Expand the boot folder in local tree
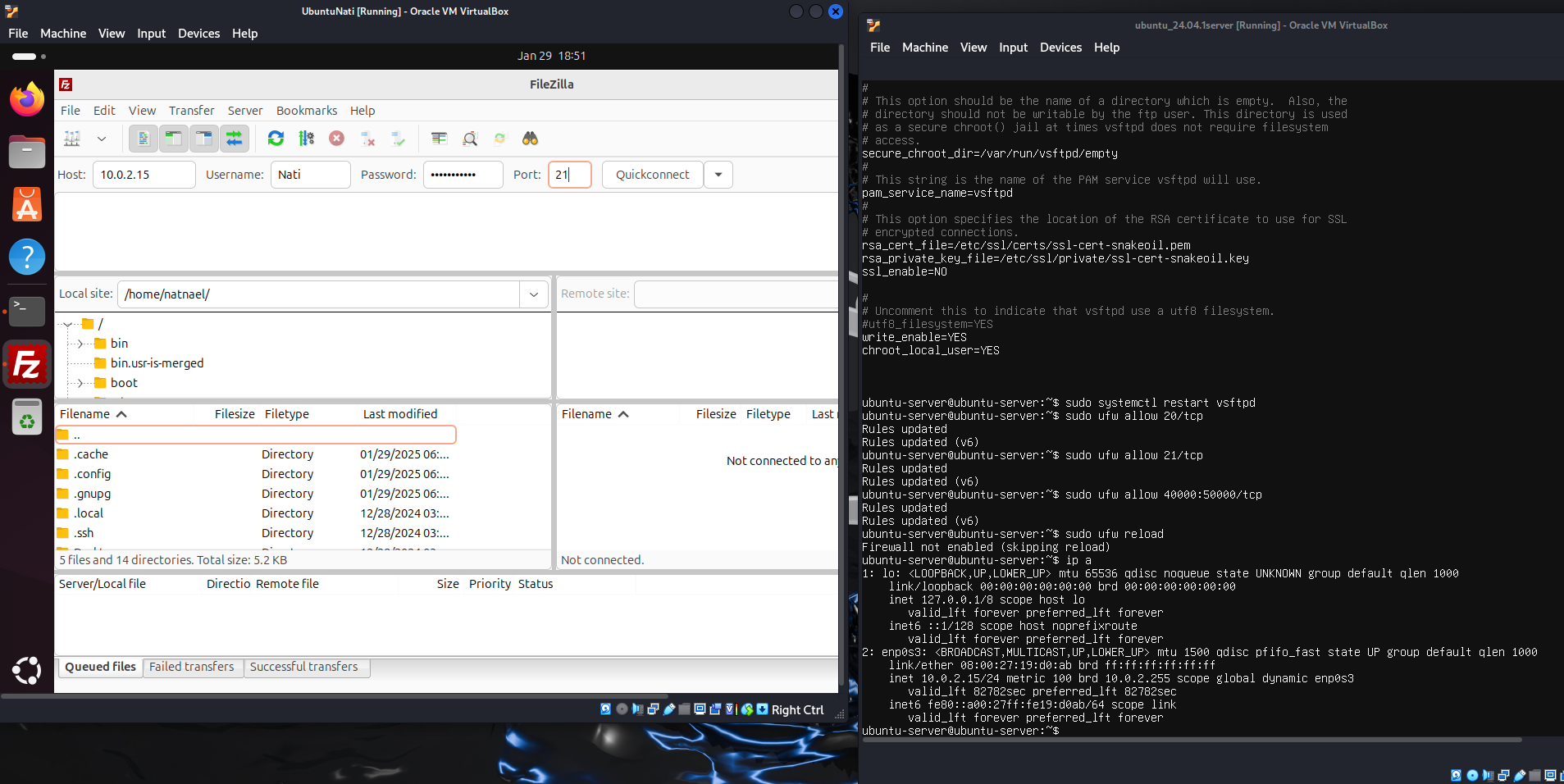Image resolution: width=1564 pixels, height=784 pixels. pos(80,383)
